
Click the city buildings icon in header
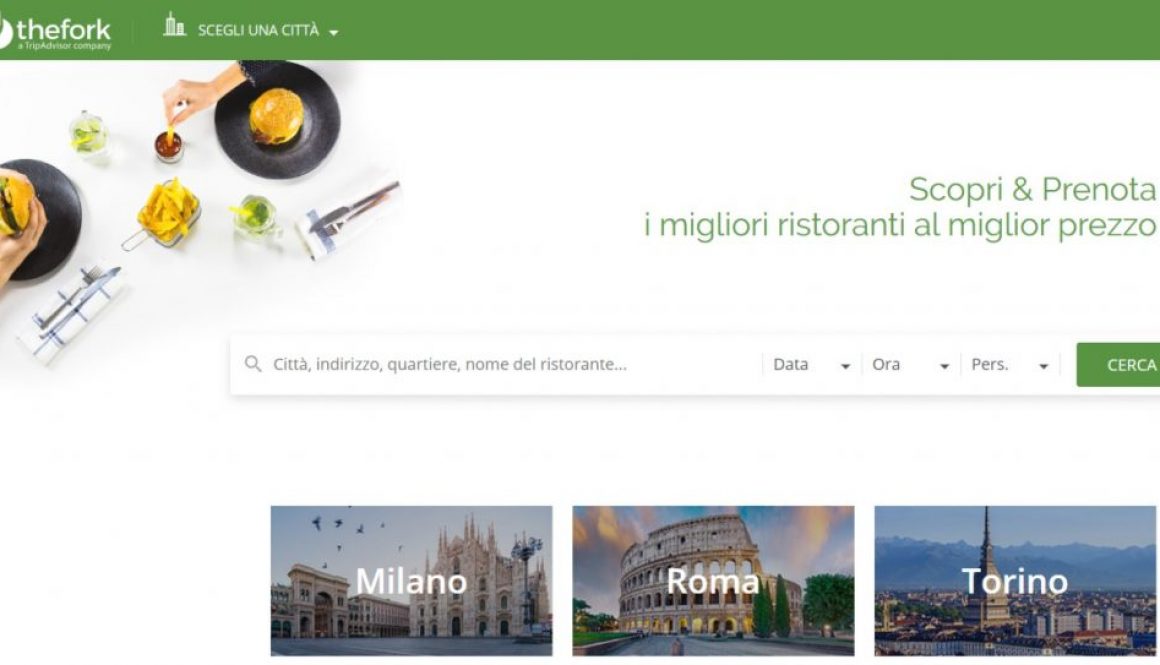point(175,24)
